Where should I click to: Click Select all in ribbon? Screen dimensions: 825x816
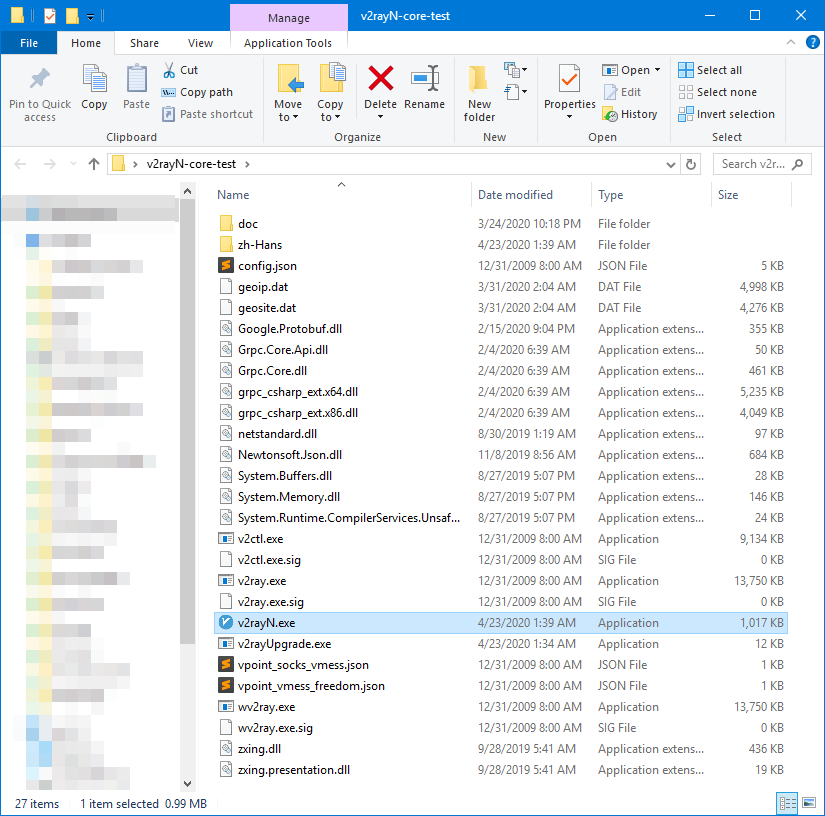coord(710,70)
